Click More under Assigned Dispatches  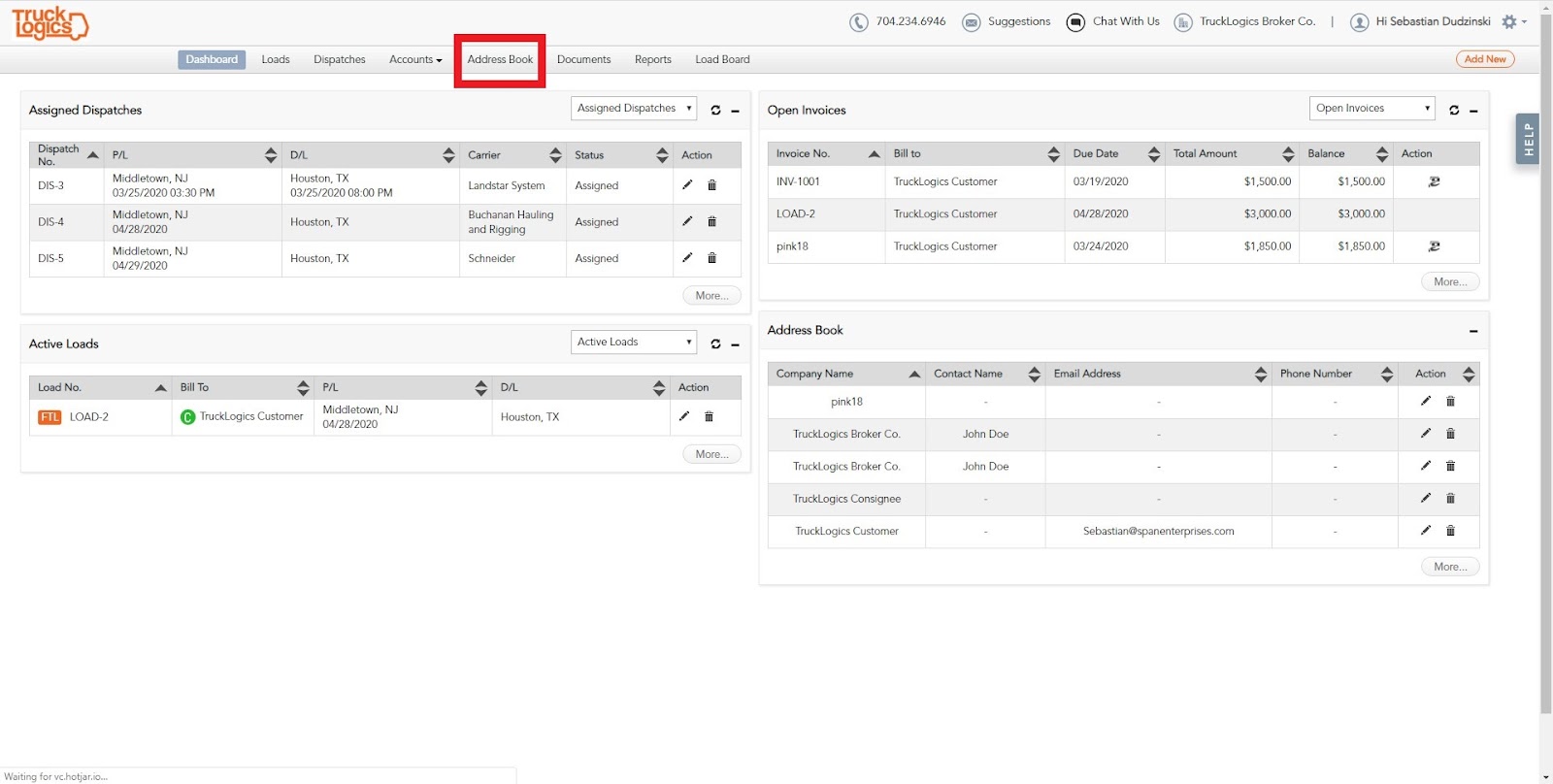click(711, 296)
